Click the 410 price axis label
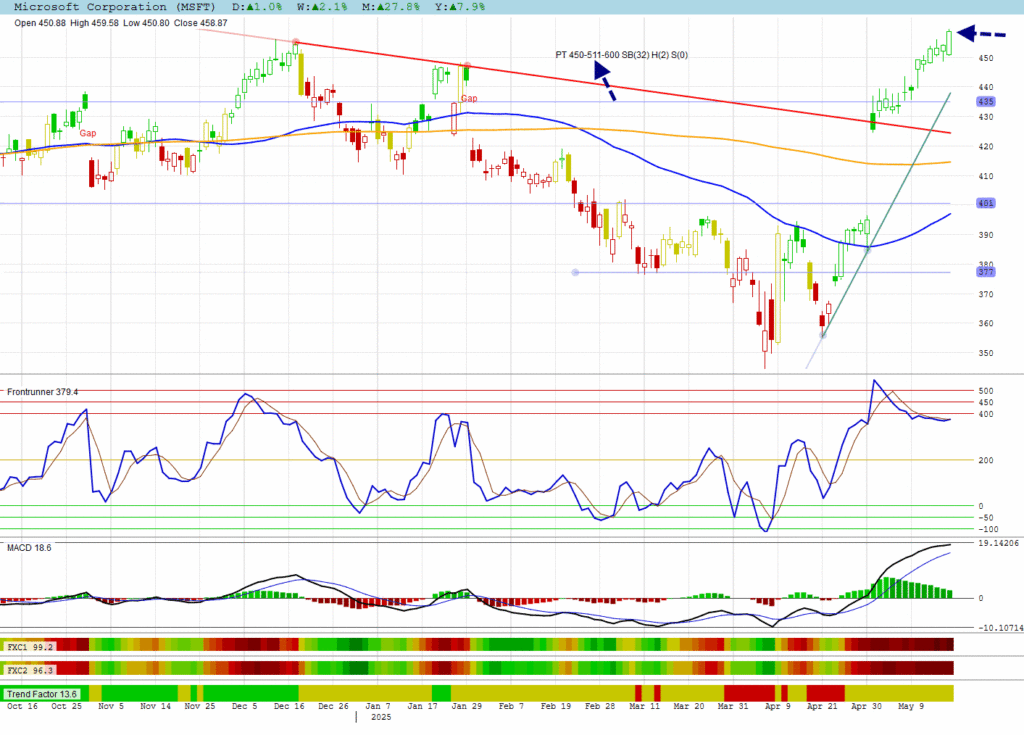This screenshot has height=735, width=1024. [985, 176]
